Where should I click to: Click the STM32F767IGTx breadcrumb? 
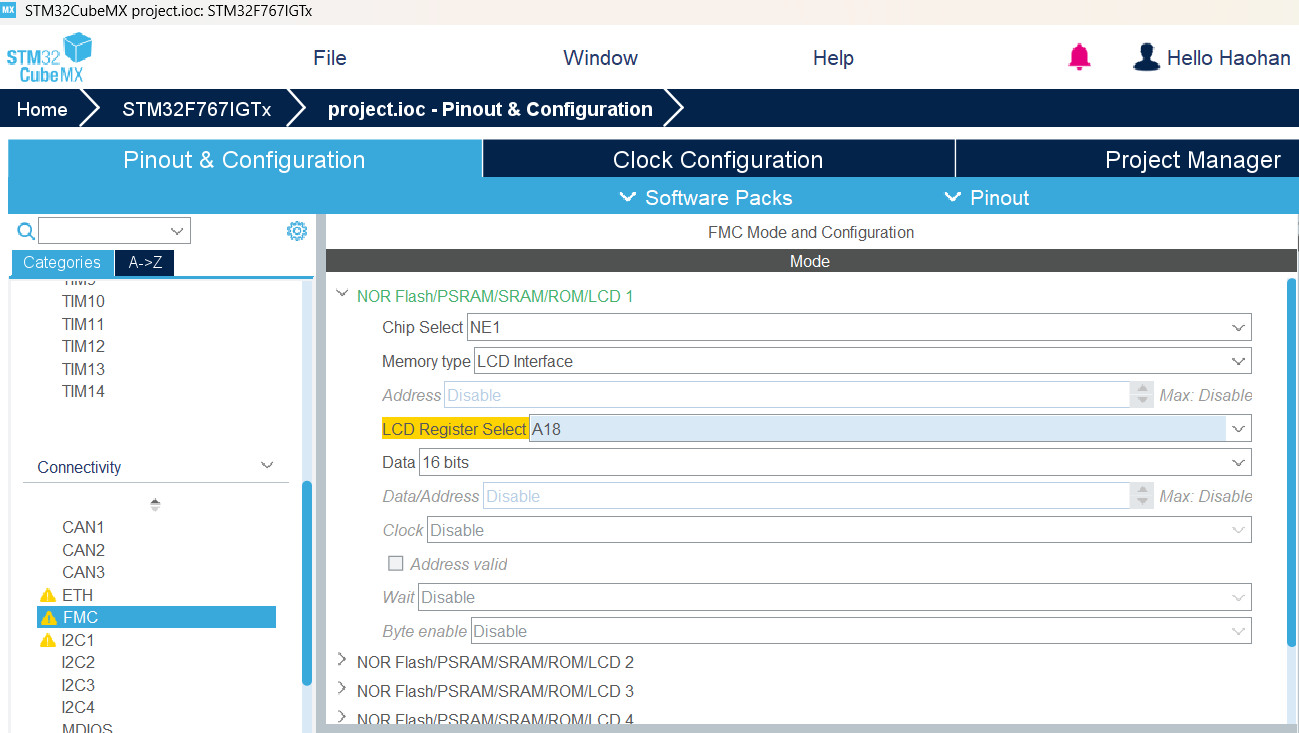point(197,109)
